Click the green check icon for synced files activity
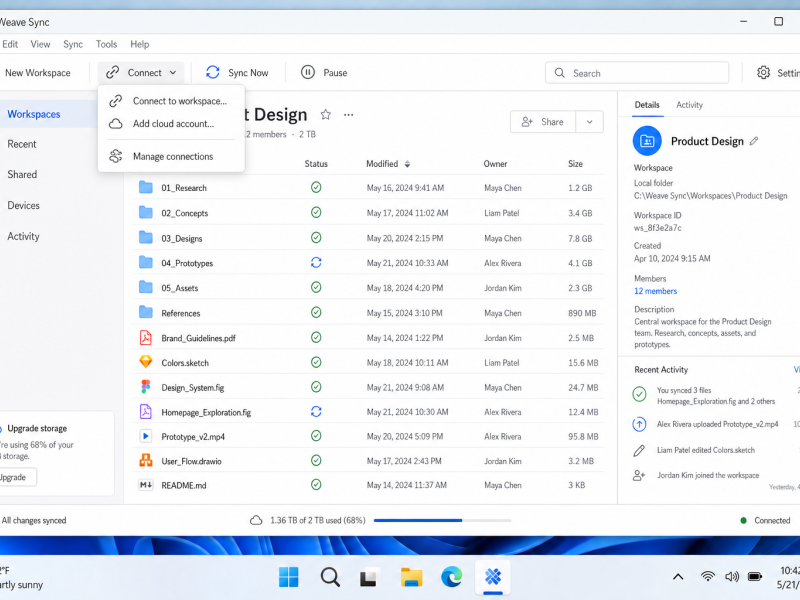 pyautogui.click(x=639, y=394)
